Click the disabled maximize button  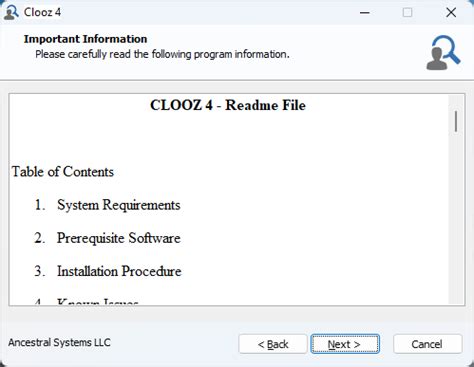[x=407, y=13]
